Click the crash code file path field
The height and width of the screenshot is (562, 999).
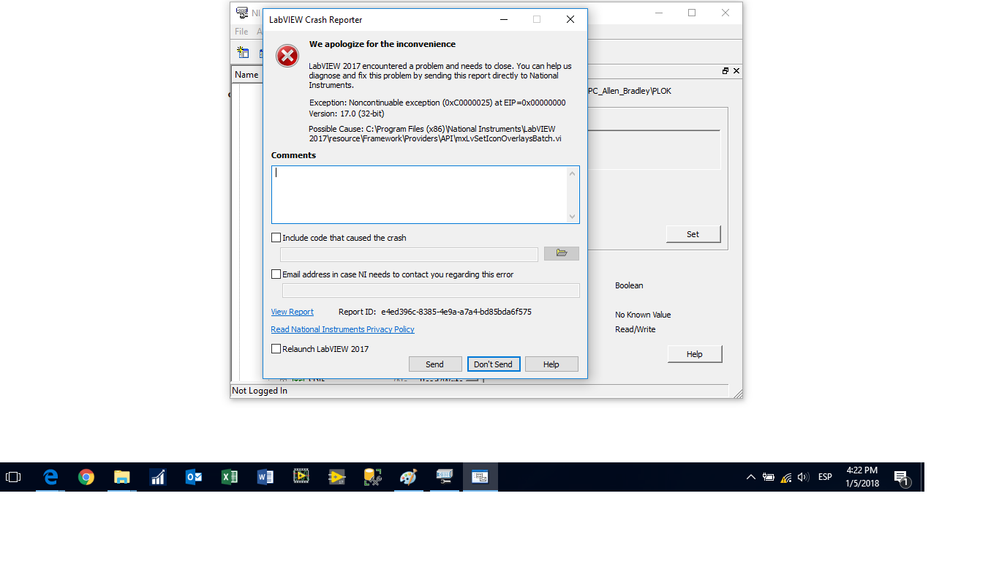coord(409,254)
